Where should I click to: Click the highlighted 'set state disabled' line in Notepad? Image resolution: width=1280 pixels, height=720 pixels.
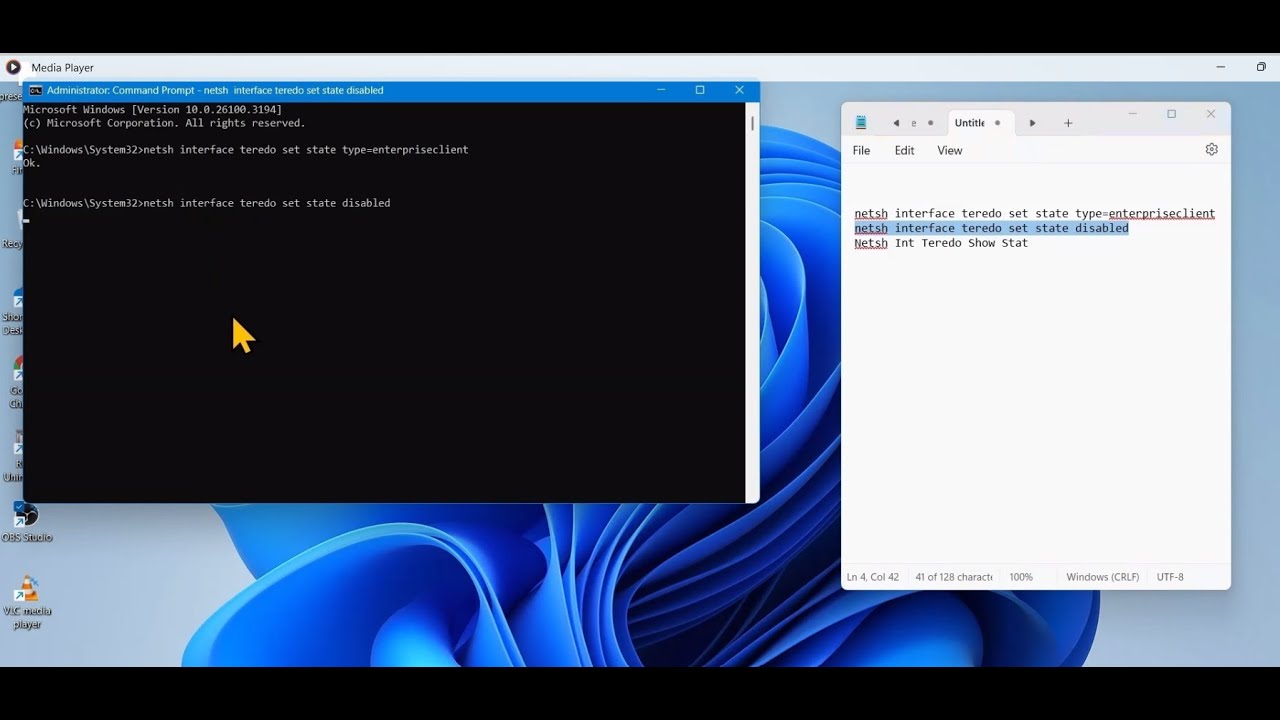(991, 228)
